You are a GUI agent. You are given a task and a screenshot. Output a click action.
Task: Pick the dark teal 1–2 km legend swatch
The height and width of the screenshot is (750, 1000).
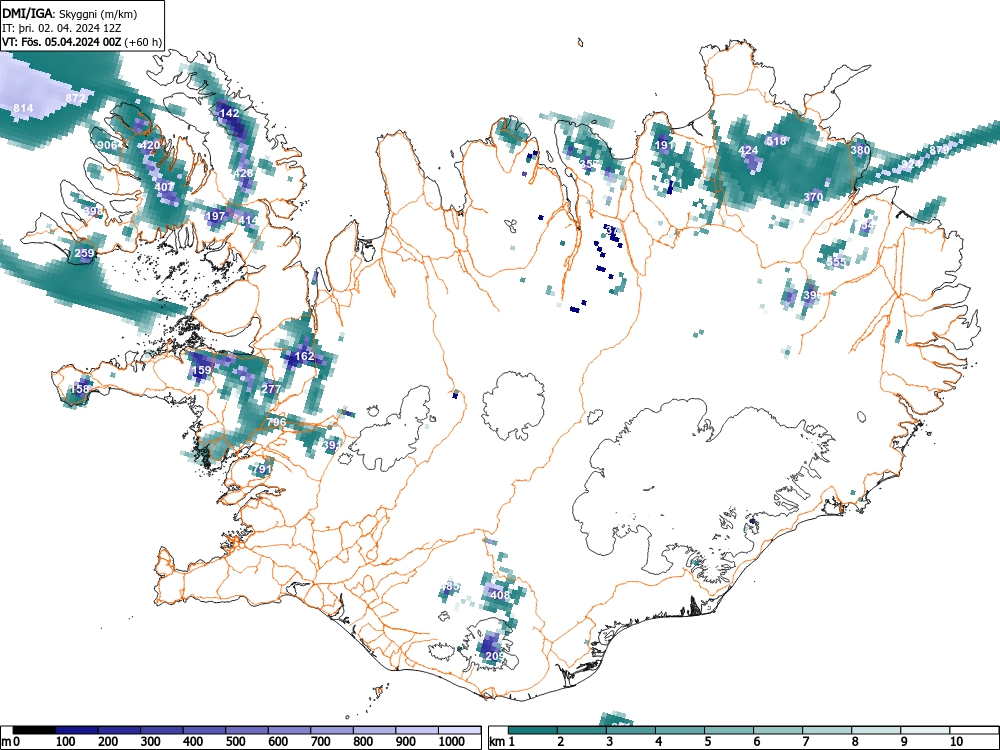(533, 730)
